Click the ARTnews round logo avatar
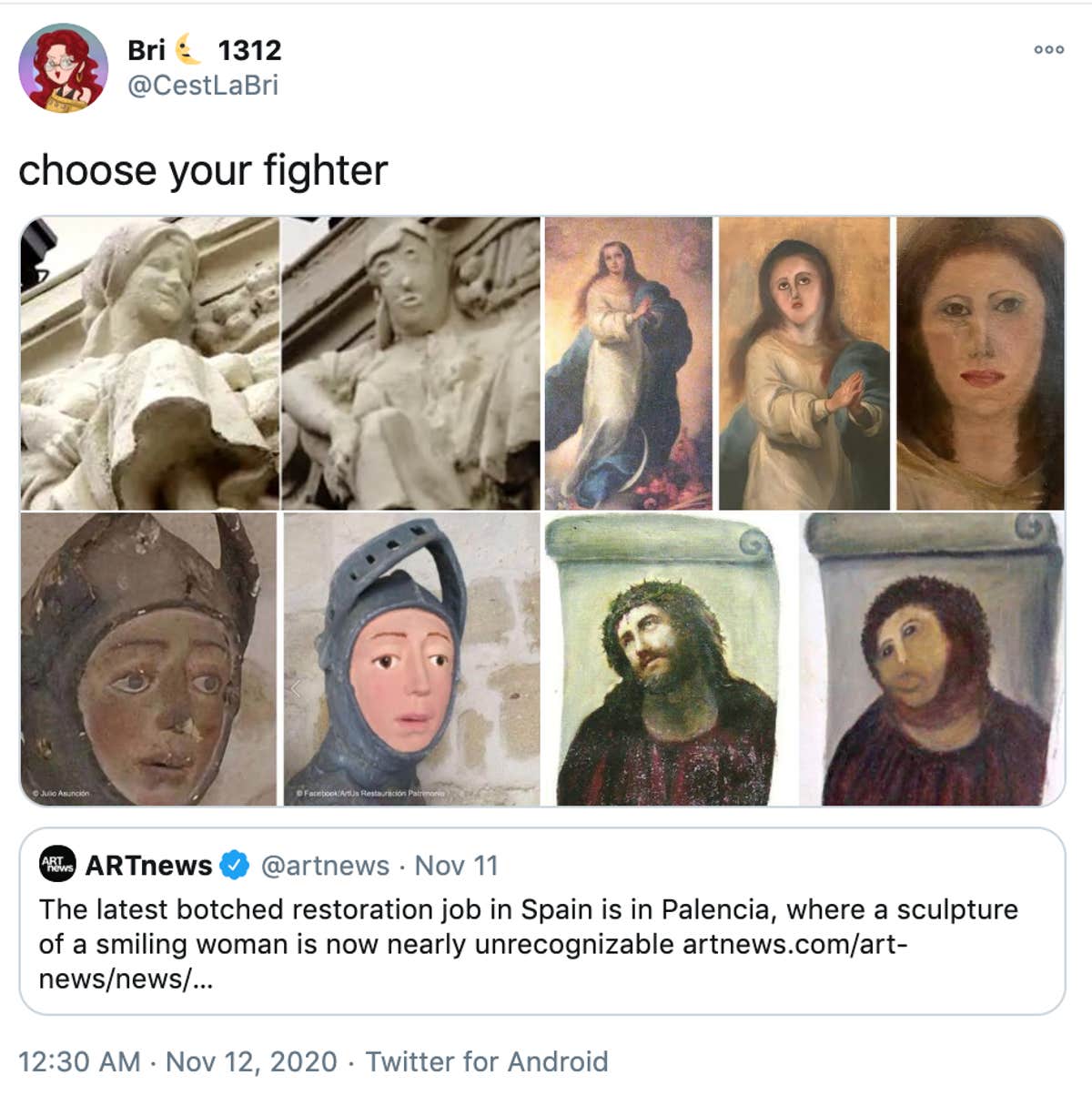The image size is (1092, 1106). tap(57, 864)
